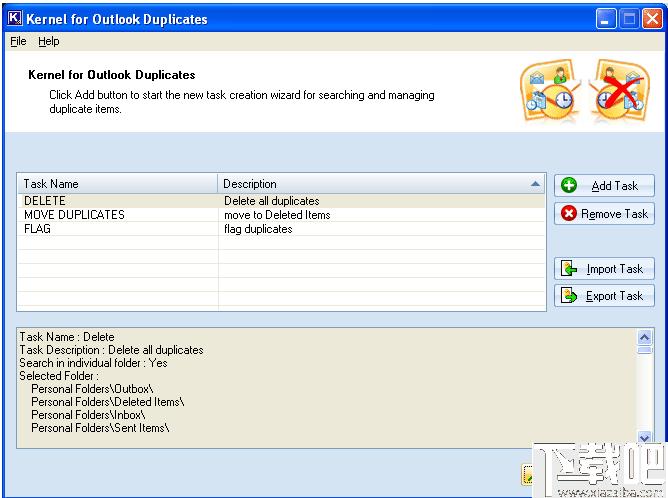Minimize the Kernel for Outlook Duplicates window
The height and width of the screenshot is (498, 668).
click(x=605, y=19)
